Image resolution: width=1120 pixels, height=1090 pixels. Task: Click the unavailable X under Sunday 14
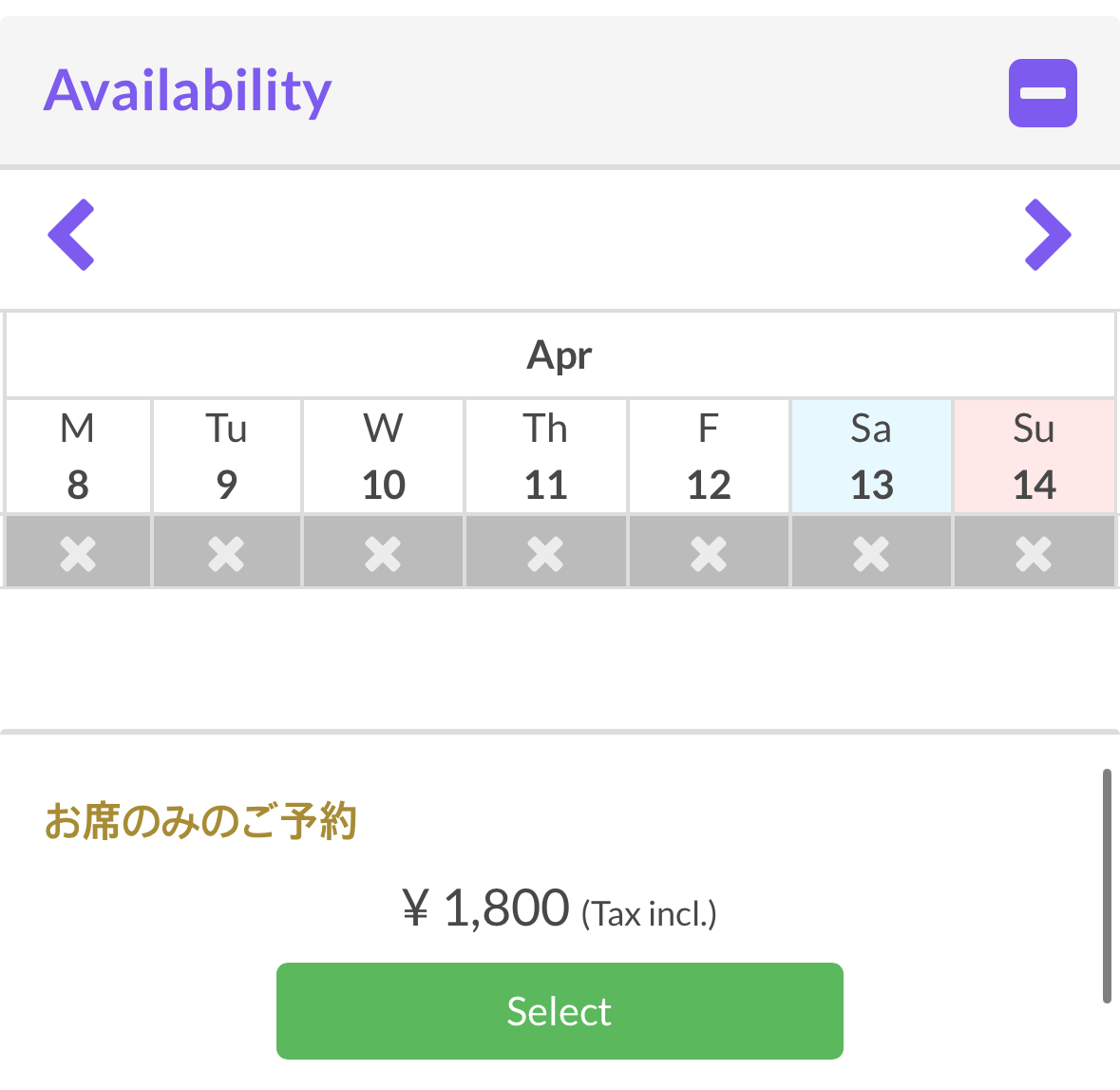1035,554
